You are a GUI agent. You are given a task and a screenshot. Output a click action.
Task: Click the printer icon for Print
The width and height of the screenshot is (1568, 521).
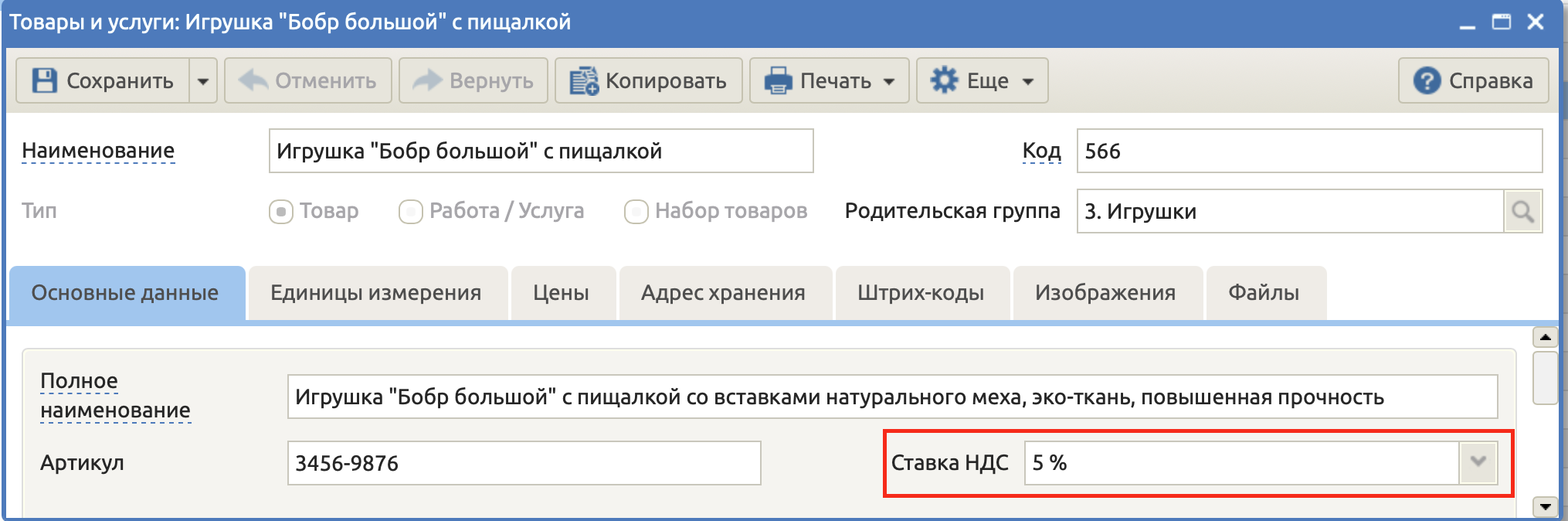click(778, 80)
